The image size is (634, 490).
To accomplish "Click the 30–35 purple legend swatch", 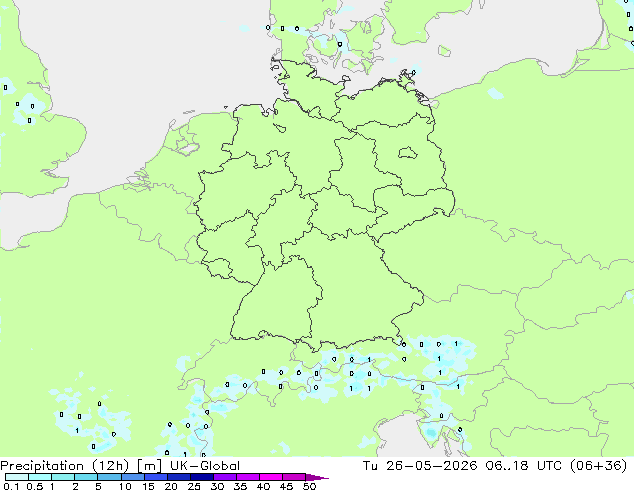I will point(224,477).
